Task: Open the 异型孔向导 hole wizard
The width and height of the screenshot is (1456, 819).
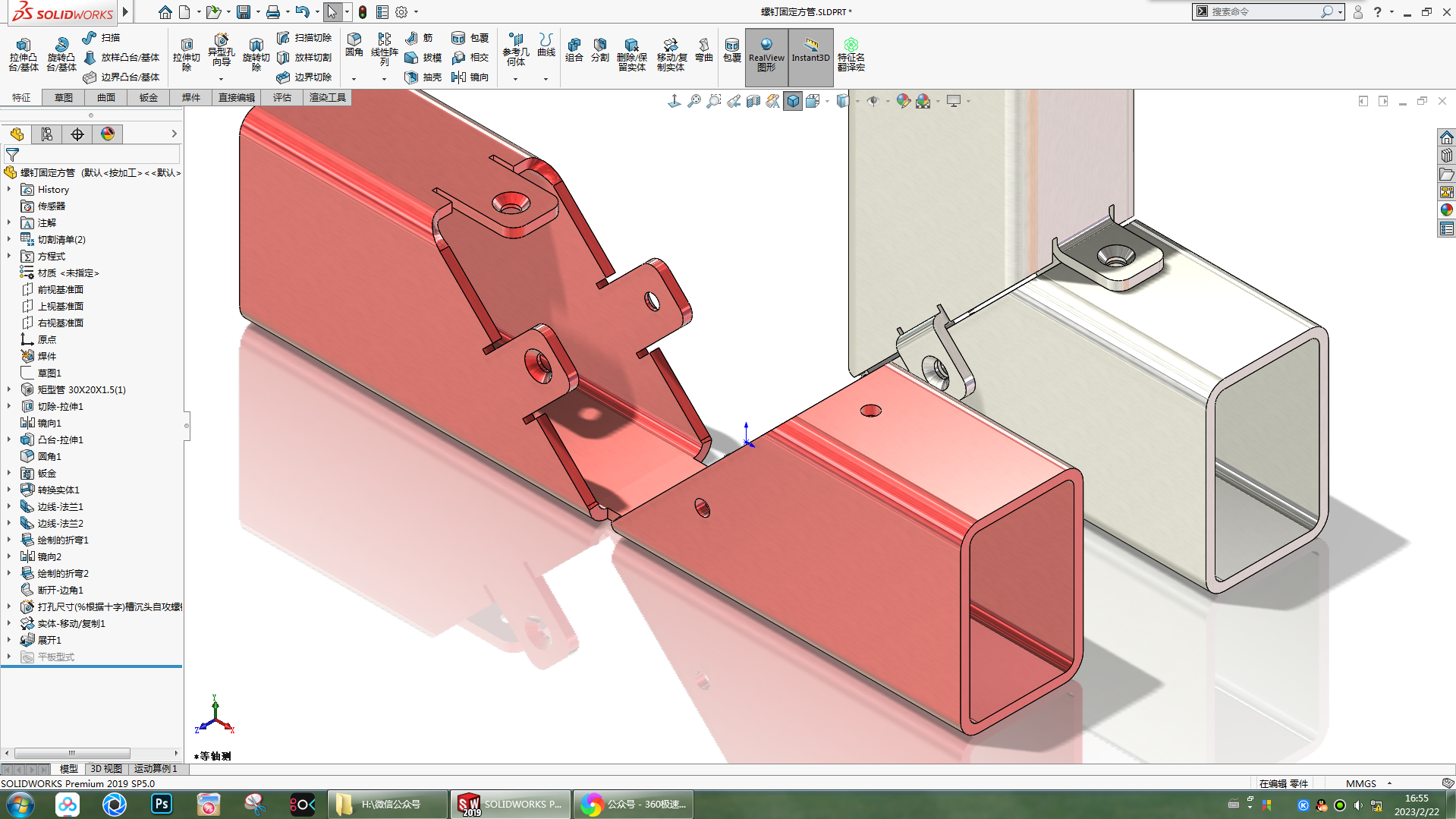Action: point(221,52)
